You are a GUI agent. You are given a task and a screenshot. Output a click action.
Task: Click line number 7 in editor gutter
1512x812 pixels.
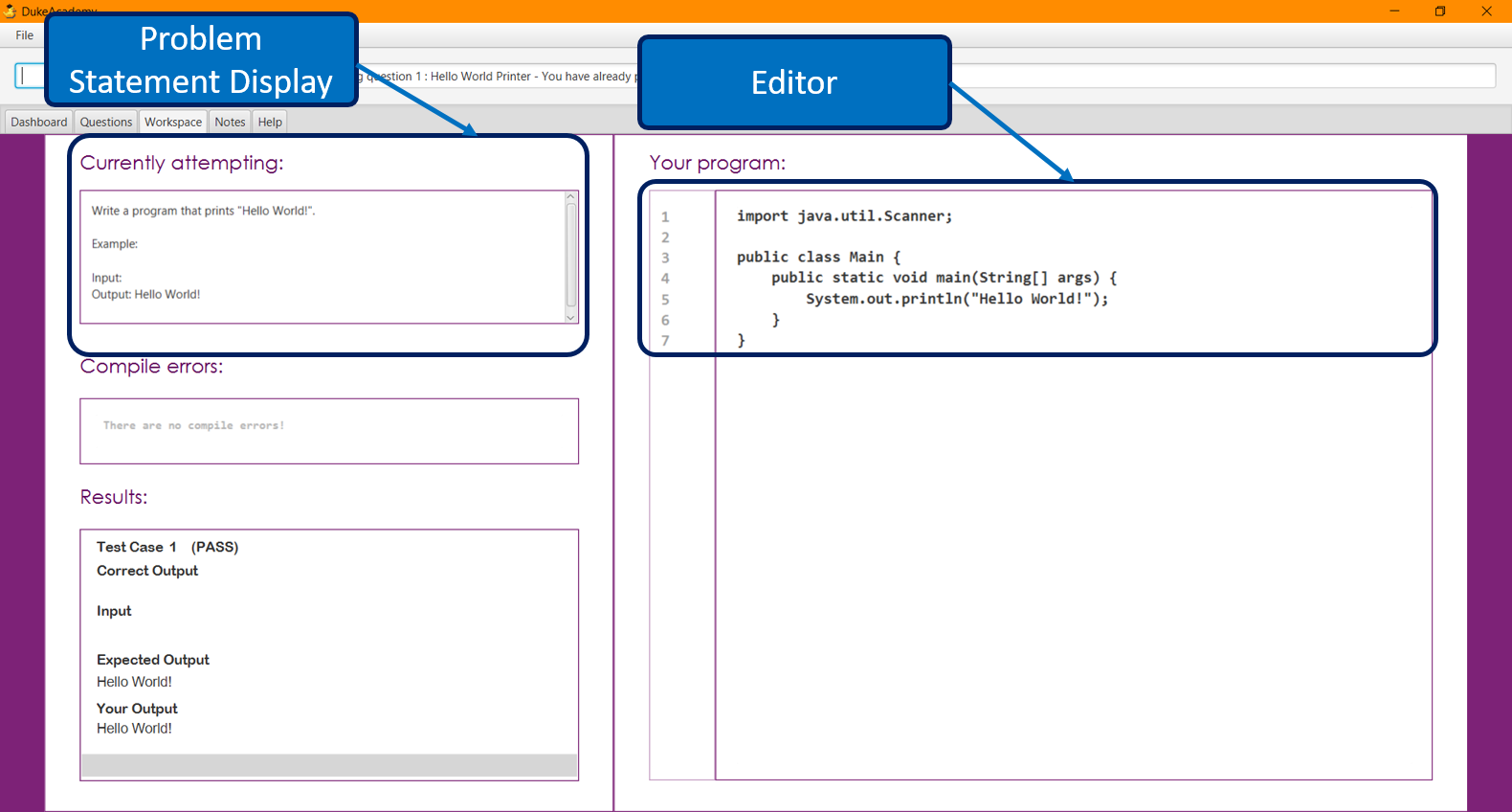(x=665, y=341)
